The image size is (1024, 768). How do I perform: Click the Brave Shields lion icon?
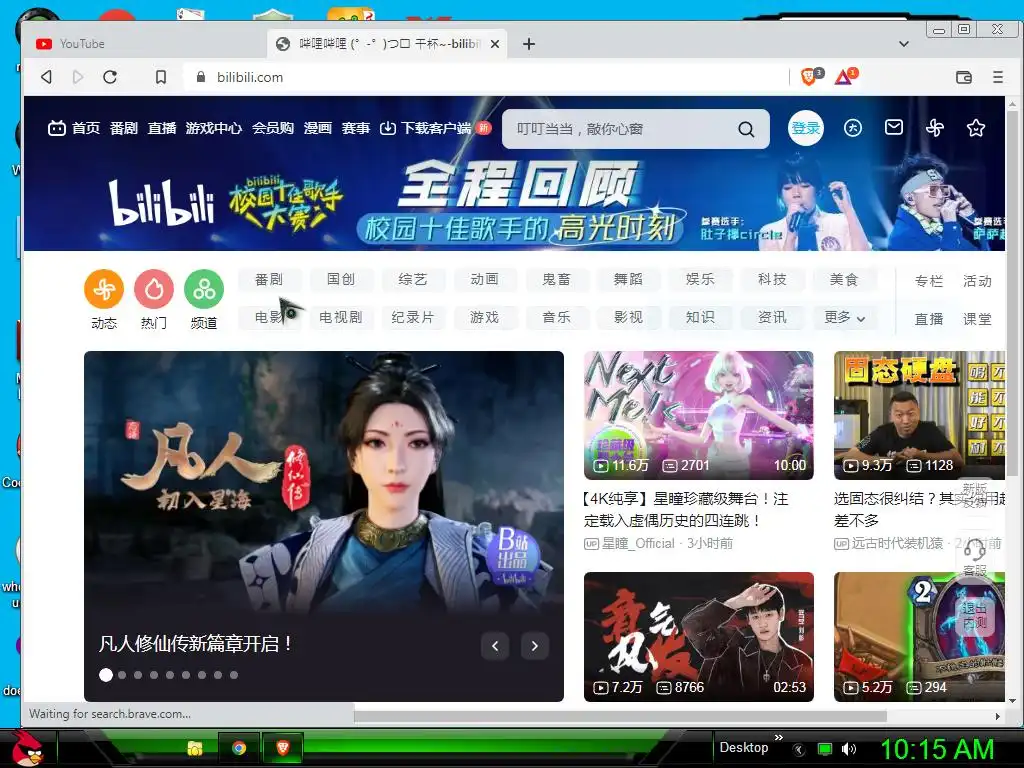[x=809, y=77]
